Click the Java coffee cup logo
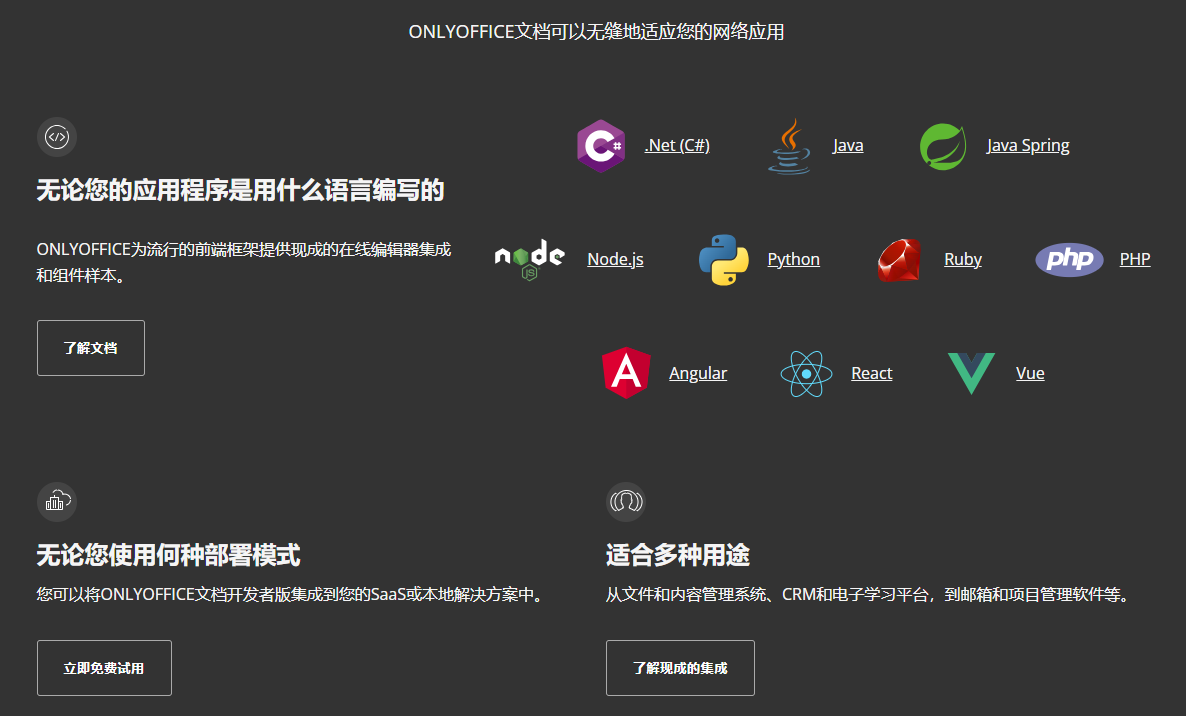 pos(790,146)
